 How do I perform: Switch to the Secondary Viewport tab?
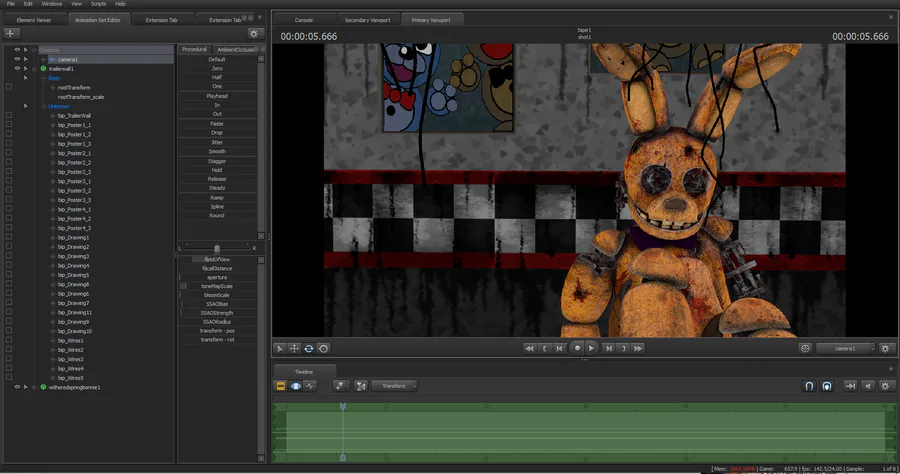click(367, 20)
